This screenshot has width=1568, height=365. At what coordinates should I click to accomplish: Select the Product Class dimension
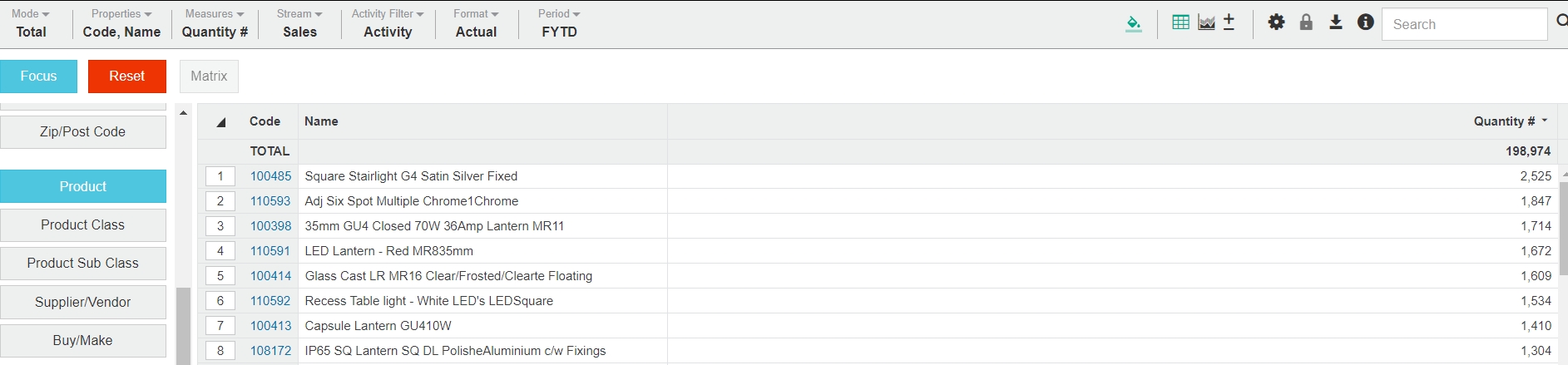[83, 225]
